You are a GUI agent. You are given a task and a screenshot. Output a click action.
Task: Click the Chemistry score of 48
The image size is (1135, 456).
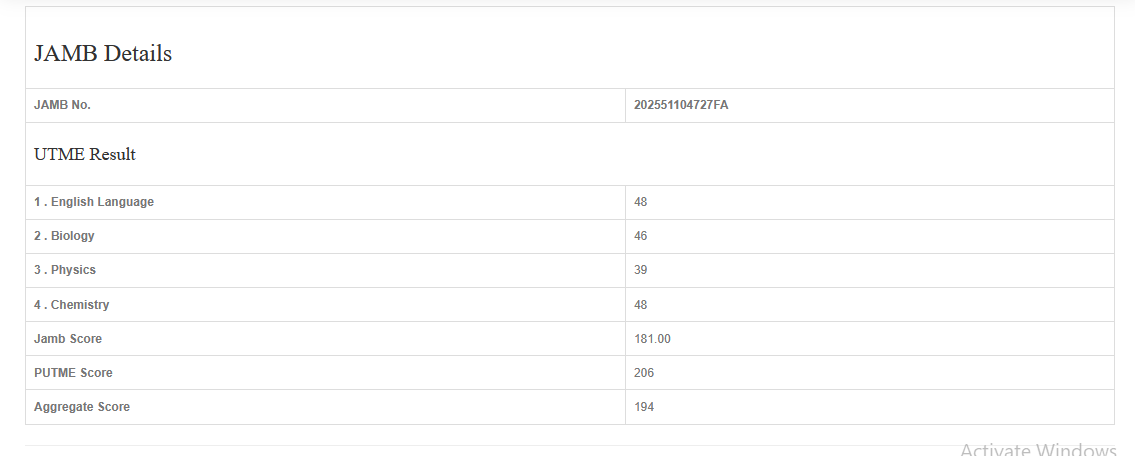641,304
